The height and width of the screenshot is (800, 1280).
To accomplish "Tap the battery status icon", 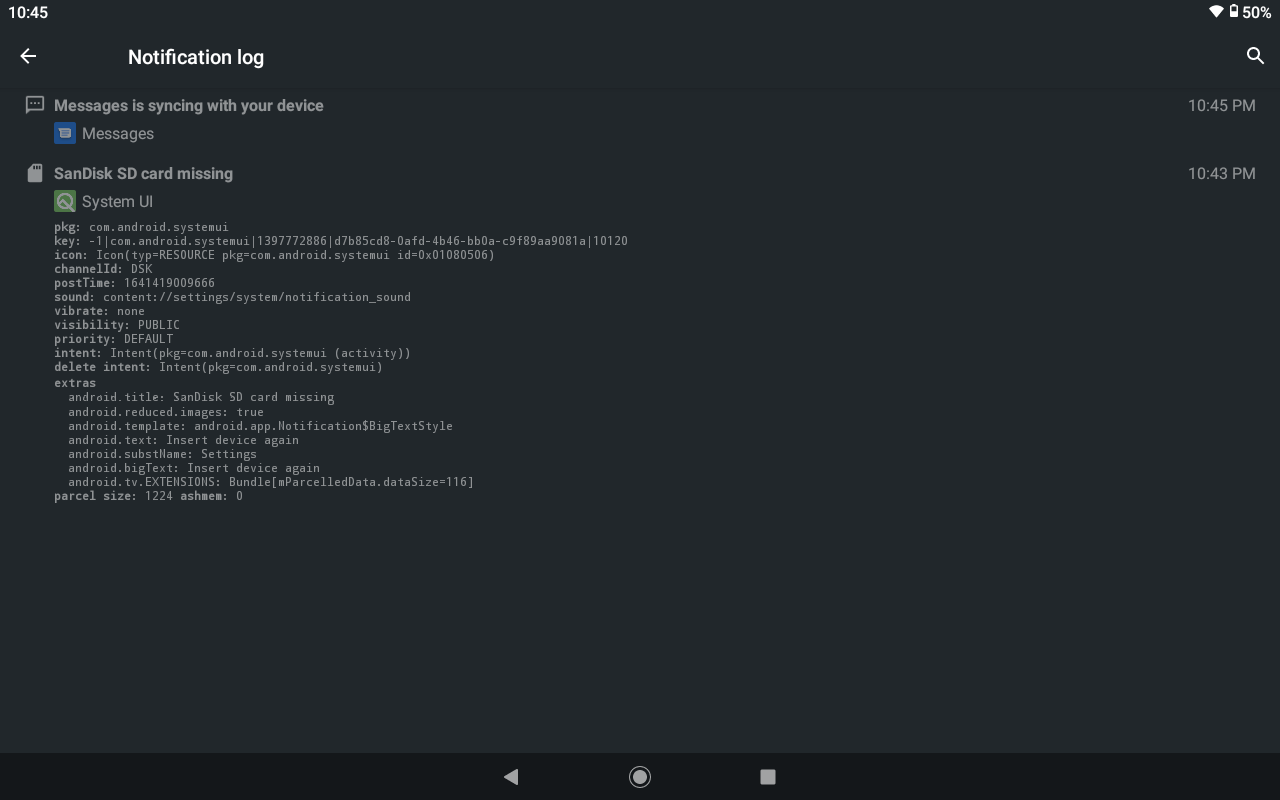I will pyautogui.click(x=1234, y=12).
